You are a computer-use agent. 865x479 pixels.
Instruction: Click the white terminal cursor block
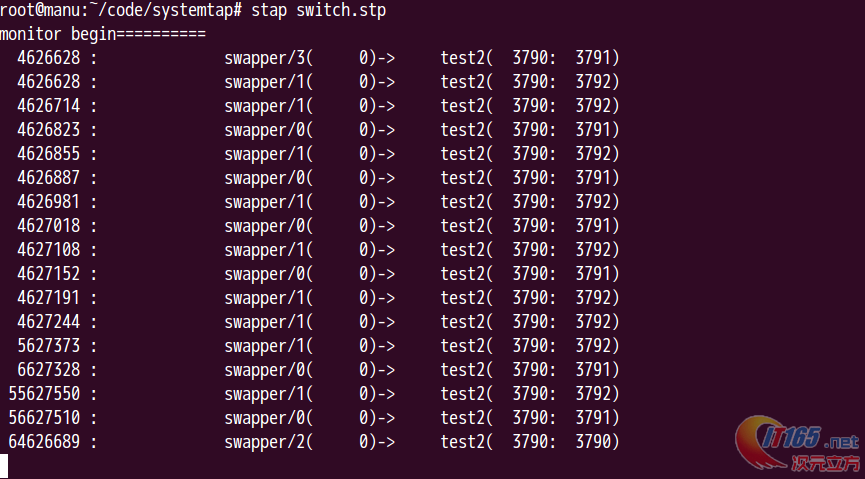click(4, 466)
